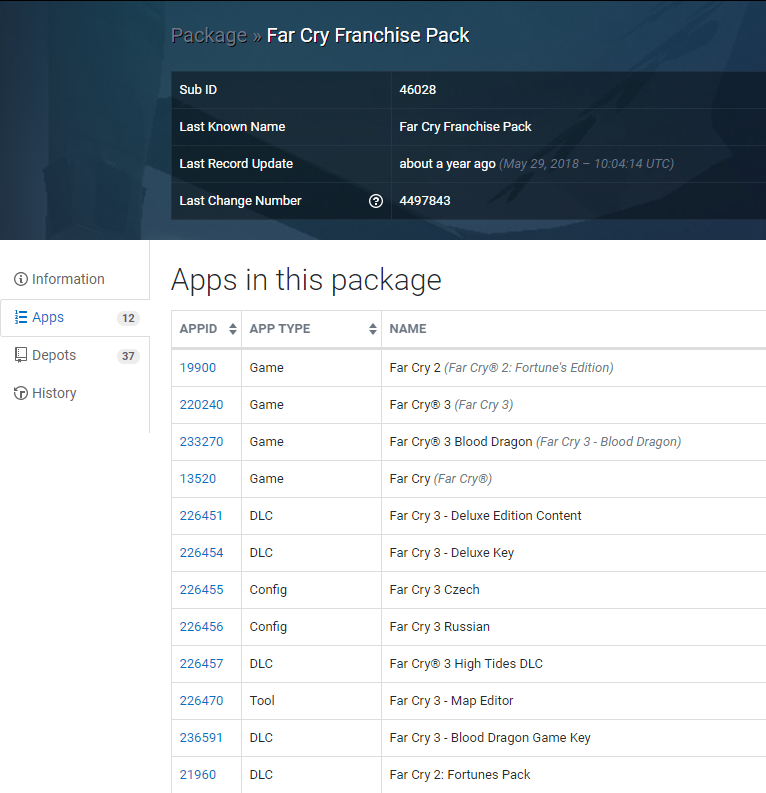Sort table by APPID column arrows
The height and width of the screenshot is (793, 766).
tap(233, 329)
